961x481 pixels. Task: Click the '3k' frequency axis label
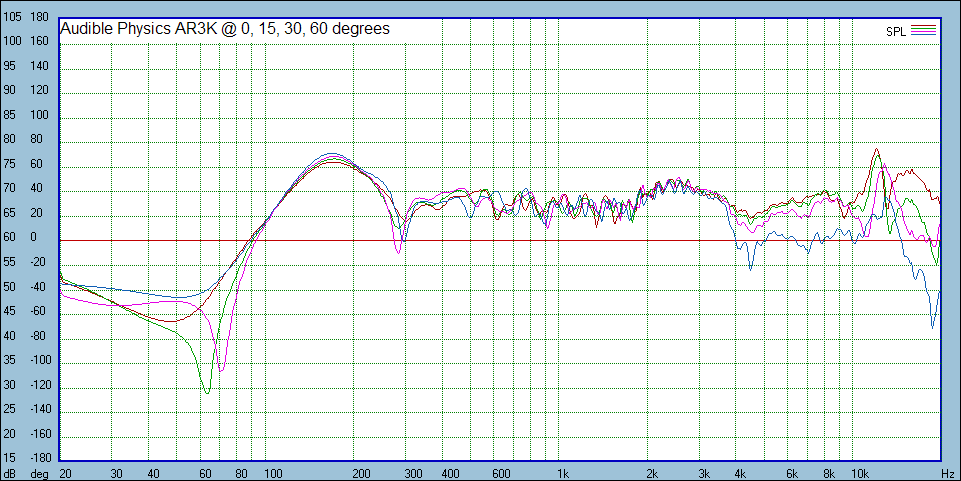[704, 474]
